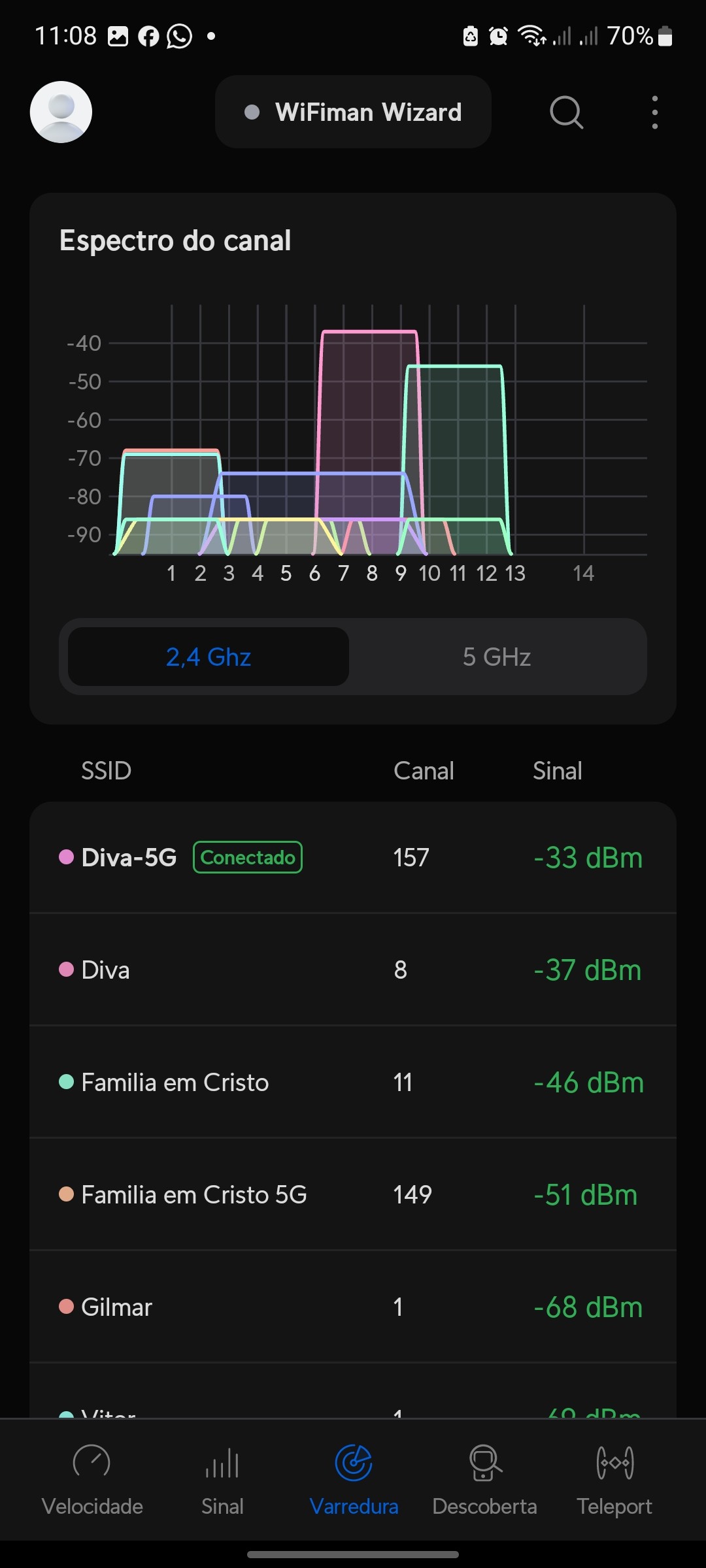The image size is (706, 1568).
Task: Select the Diva network on channel 8
Action: point(353,970)
